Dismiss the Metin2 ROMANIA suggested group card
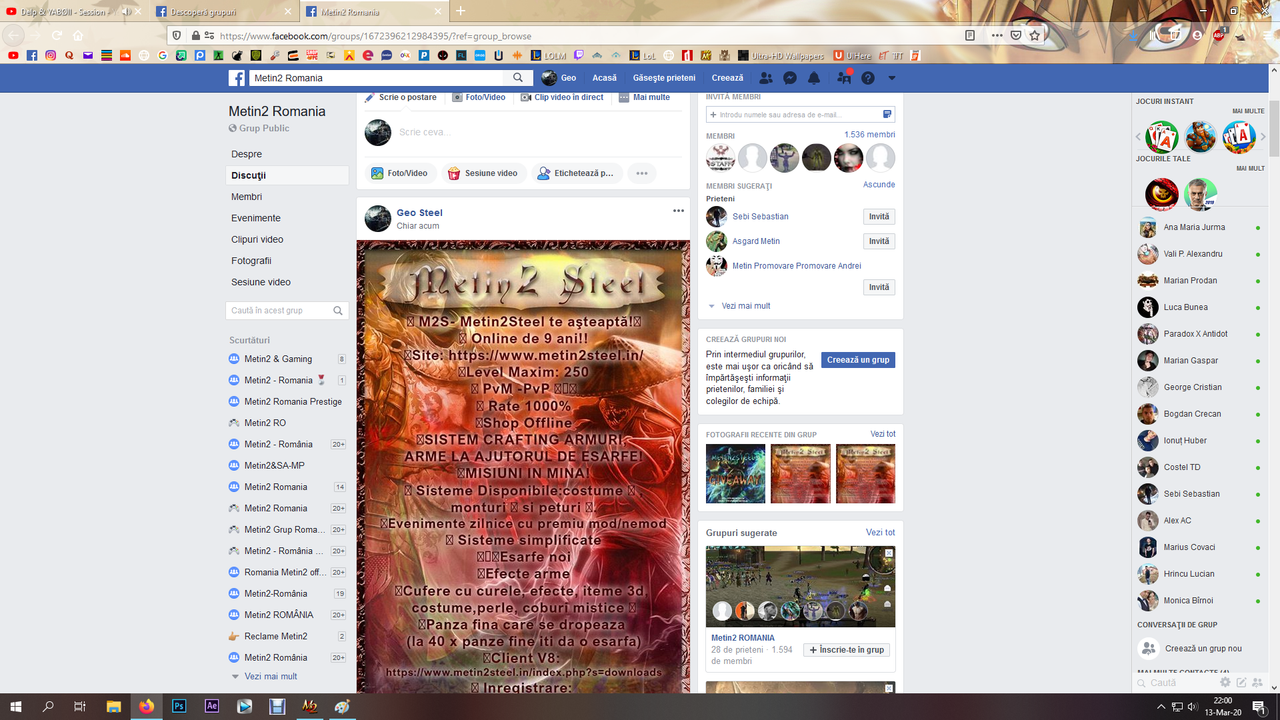The height and width of the screenshot is (720, 1280). click(x=889, y=553)
